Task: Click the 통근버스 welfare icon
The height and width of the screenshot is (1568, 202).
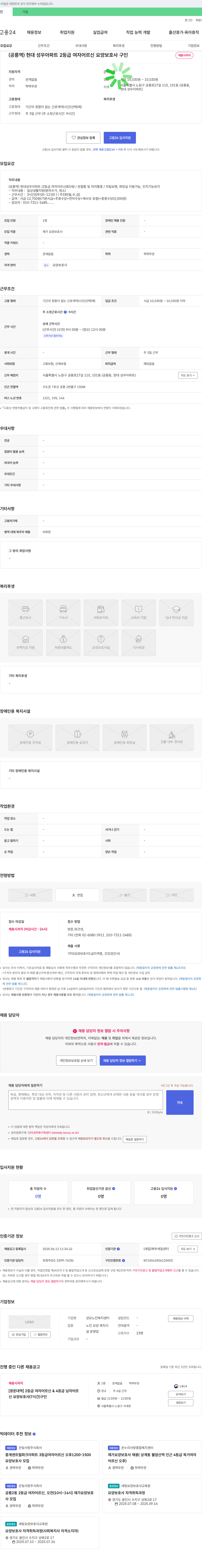Action: coord(25,613)
